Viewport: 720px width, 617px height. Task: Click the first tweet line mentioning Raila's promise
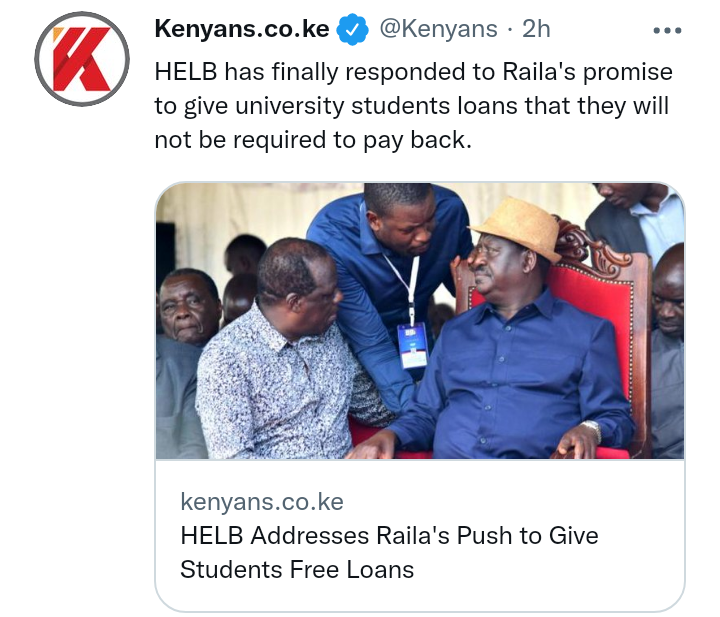coord(413,72)
